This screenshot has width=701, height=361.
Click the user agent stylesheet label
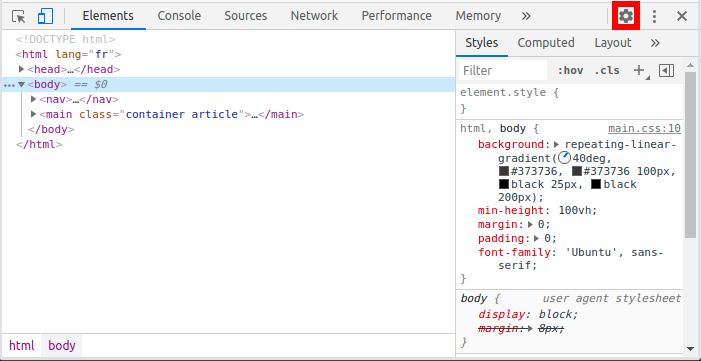[612, 298]
